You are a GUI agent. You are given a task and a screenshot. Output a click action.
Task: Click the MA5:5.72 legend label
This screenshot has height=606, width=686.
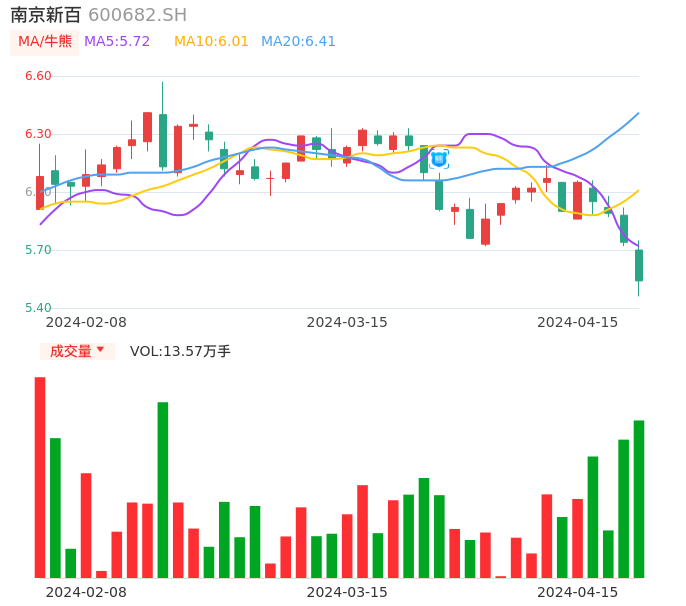click(x=117, y=42)
